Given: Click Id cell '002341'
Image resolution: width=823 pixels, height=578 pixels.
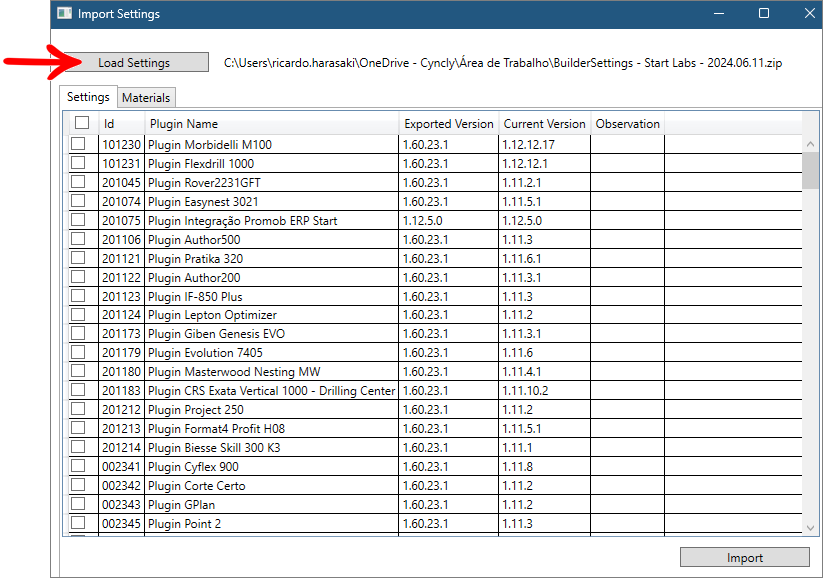Looking at the screenshot, I should [121, 467].
